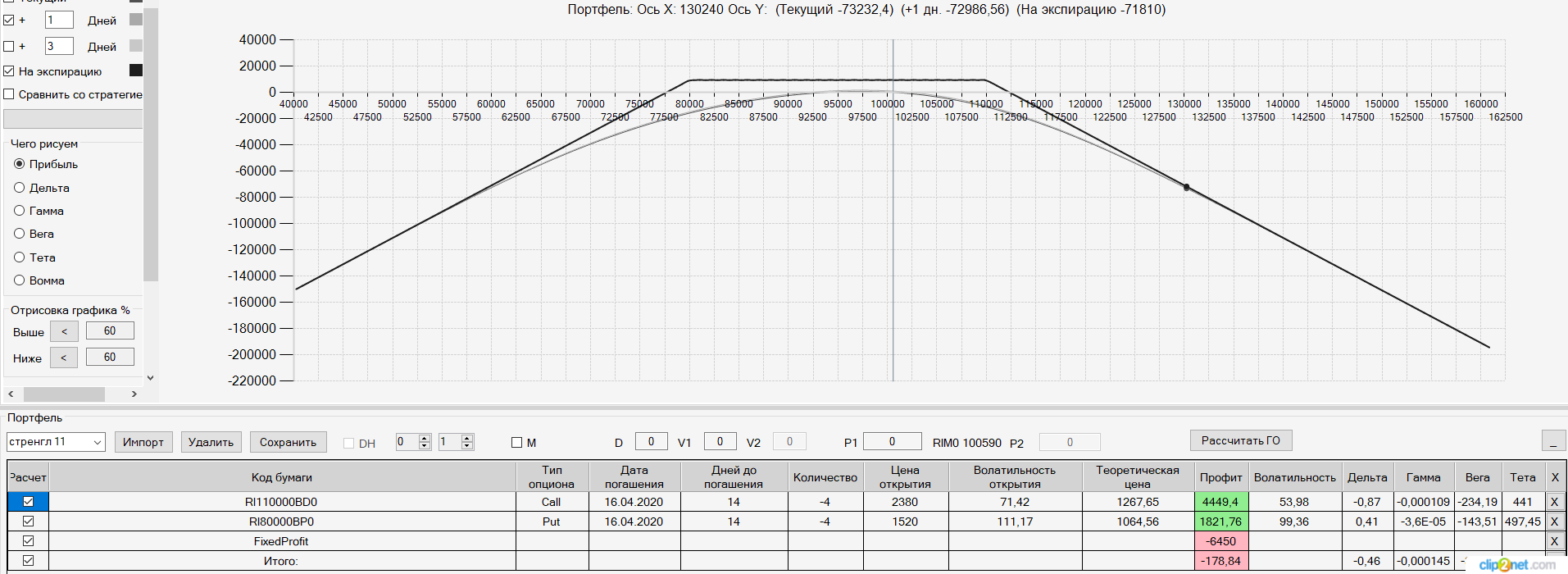1568x574 pixels.
Task: Uncheck Расчет for the RI110000BD0 row
Action: [29, 502]
